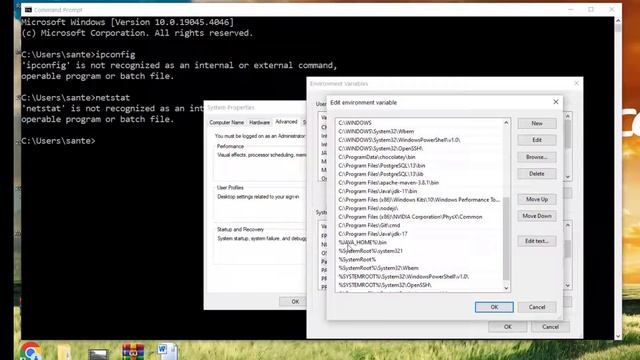The image size is (640, 360).
Task: Open WinRAR icon on the taskbar
Action: click(x=133, y=352)
